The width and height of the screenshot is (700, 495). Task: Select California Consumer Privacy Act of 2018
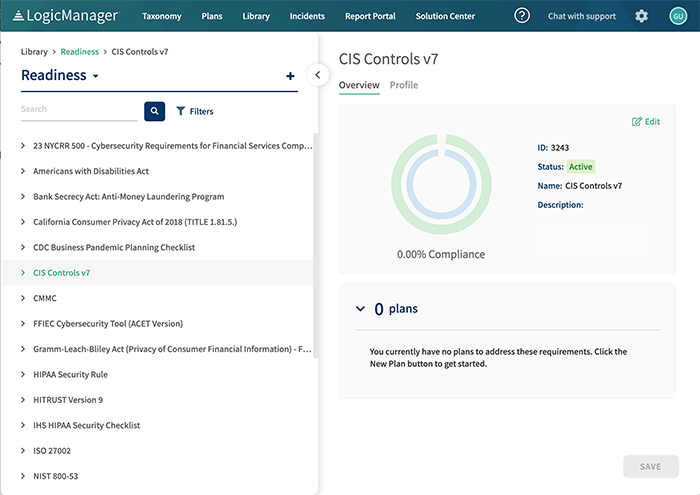tap(135, 222)
